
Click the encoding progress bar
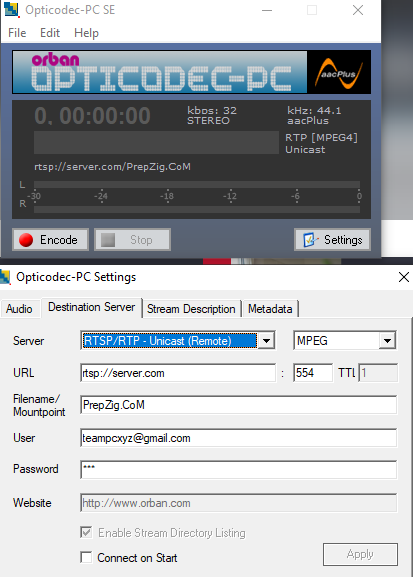(x=156, y=142)
